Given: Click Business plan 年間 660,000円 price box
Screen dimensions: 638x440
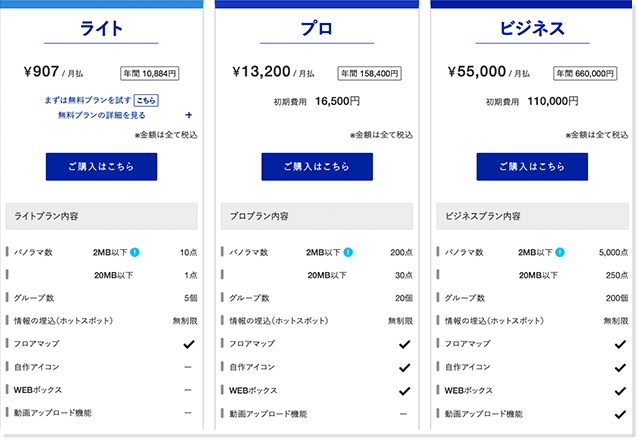Looking at the screenshot, I should [x=585, y=73].
